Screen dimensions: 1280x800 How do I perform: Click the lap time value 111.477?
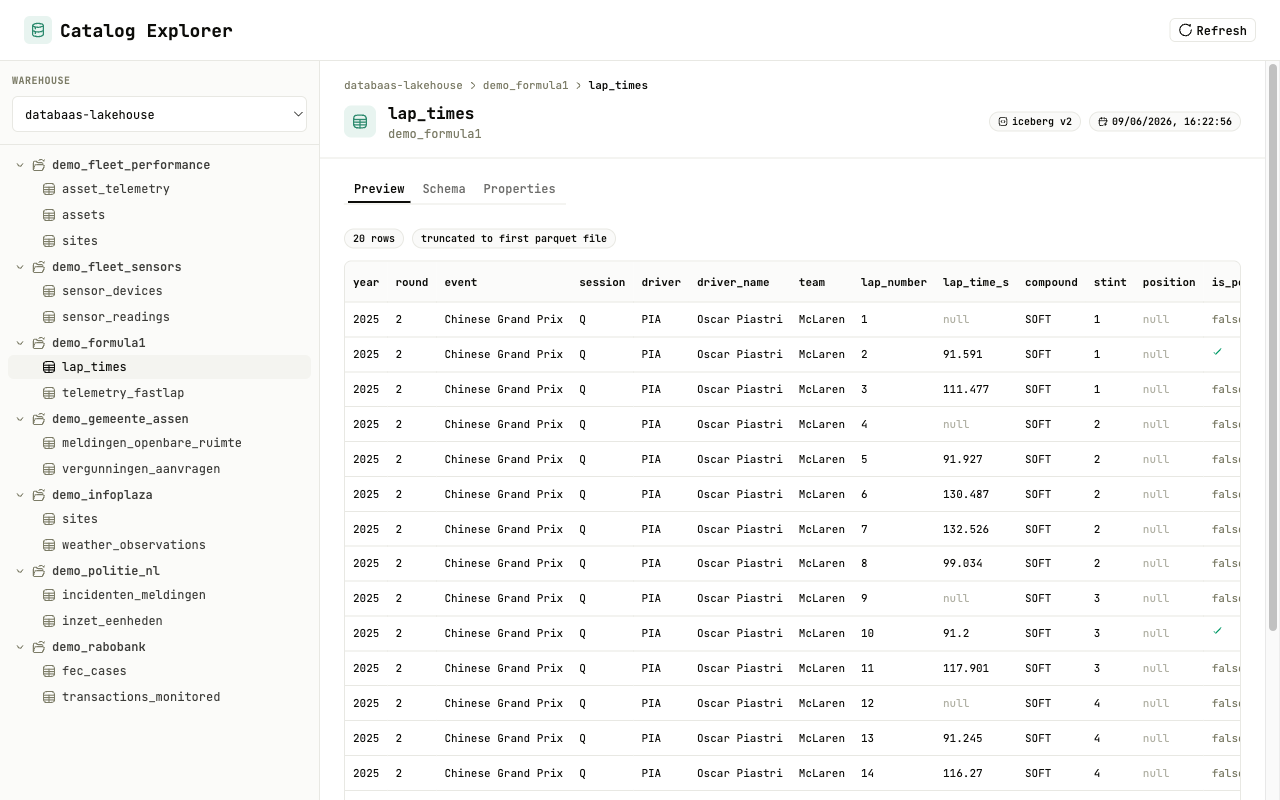tap(966, 389)
